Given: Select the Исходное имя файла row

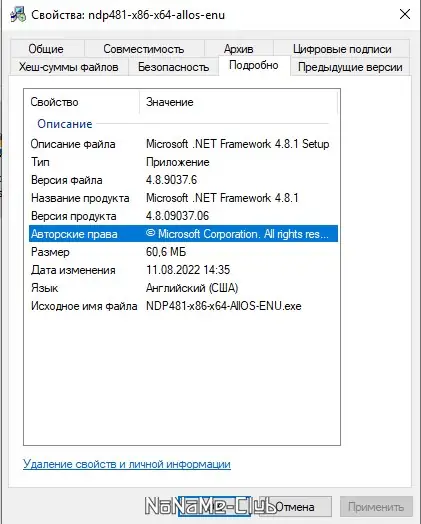Looking at the screenshot, I should (x=183, y=306).
